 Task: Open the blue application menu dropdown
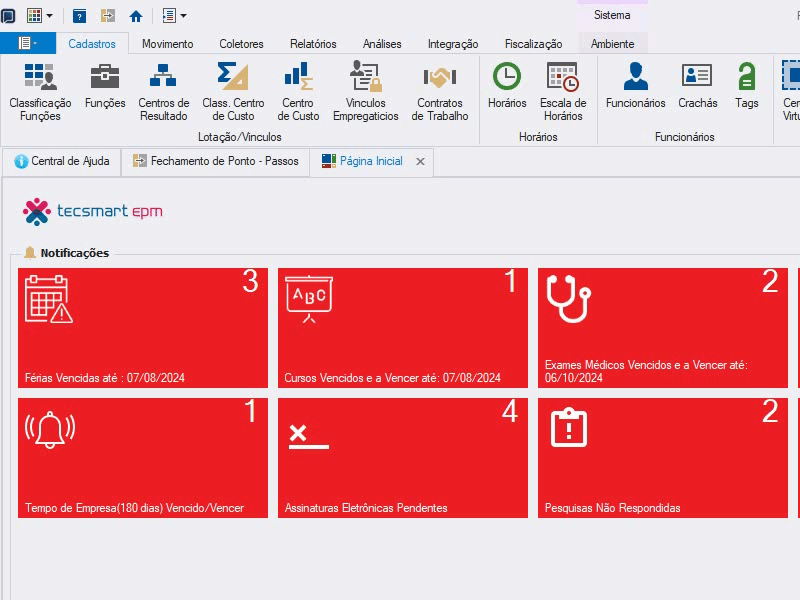pos(28,43)
